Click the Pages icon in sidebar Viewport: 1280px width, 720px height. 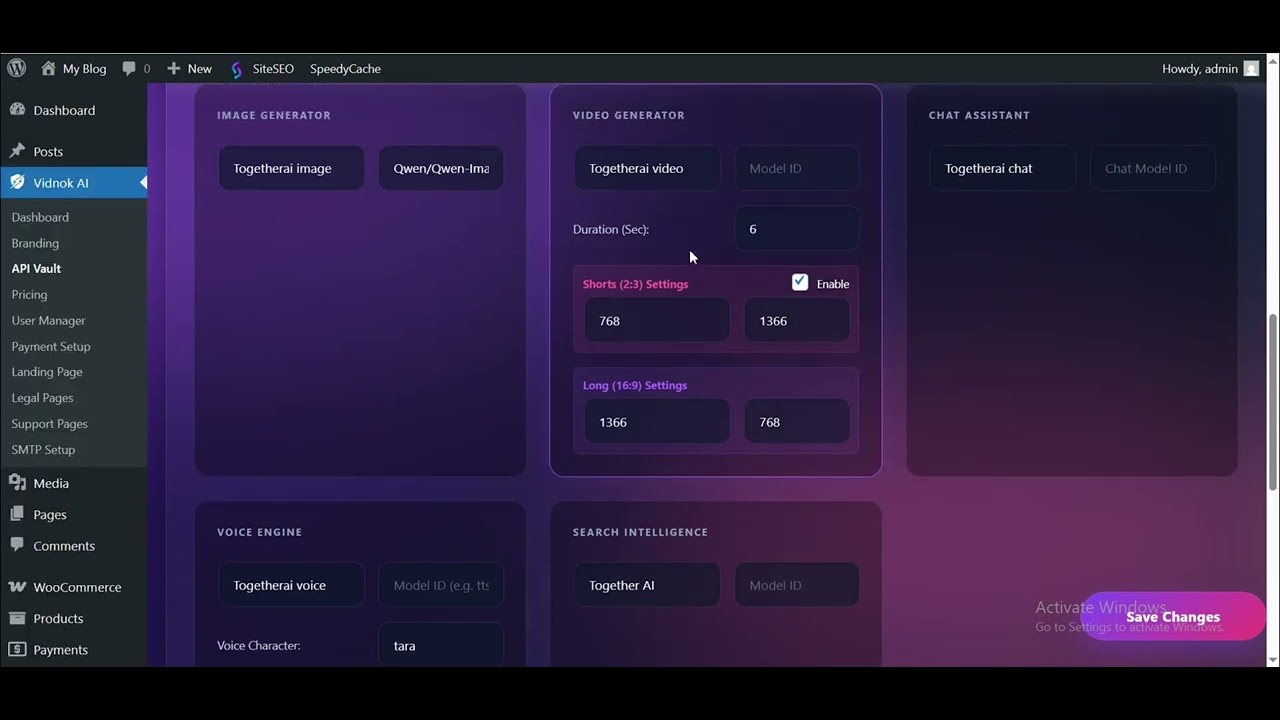pos(17,514)
